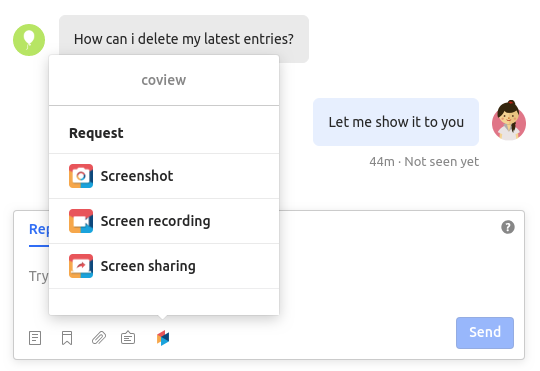Click the Request heading in the popup
540x371 pixels.
tap(96, 133)
